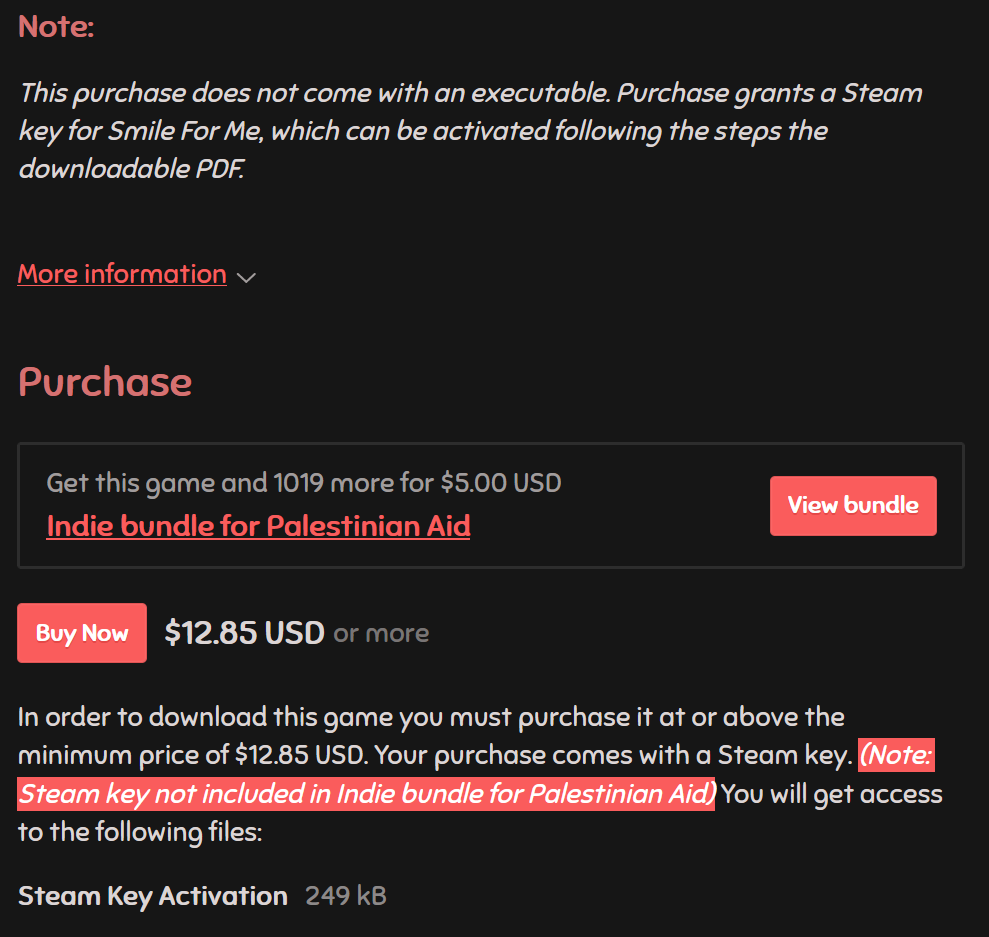This screenshot has height=937, width=989.
Task: Open Indie bundle for Palestinian Aid link
Action: pos(258,525)
